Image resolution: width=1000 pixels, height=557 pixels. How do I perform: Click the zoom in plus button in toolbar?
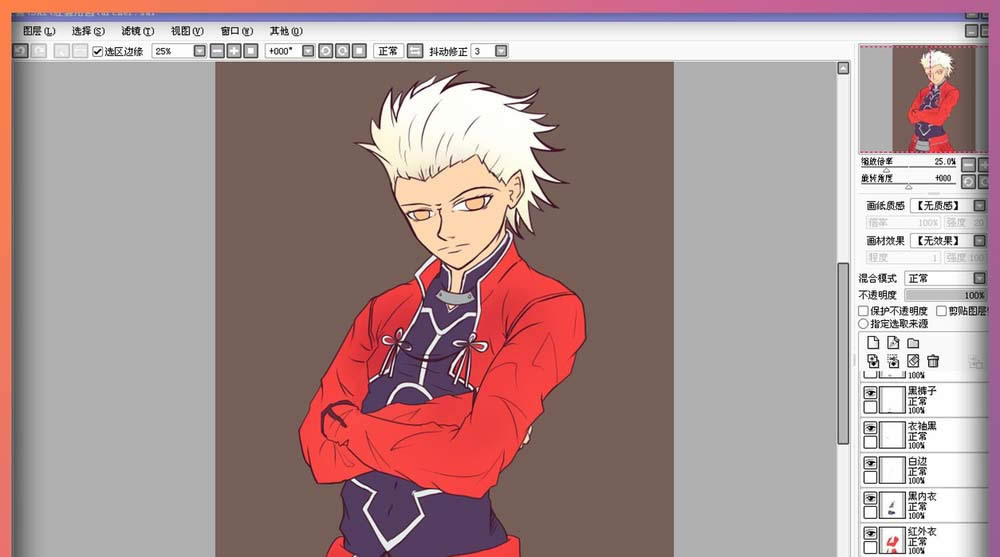coord(234,51)
